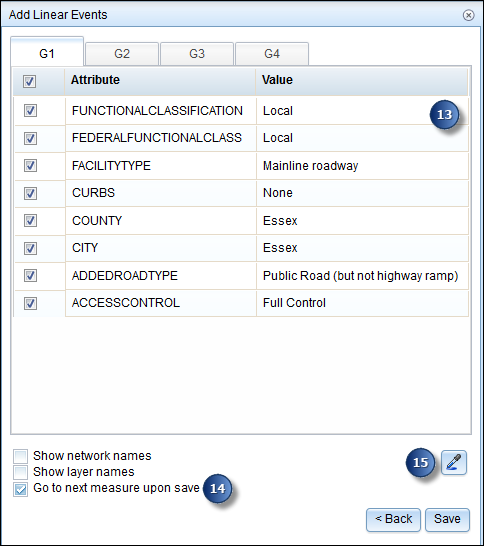The height and width of the screenshot is (546, 484).
Task: Toggle the select-all header checkbox
Action: [29, 82]
